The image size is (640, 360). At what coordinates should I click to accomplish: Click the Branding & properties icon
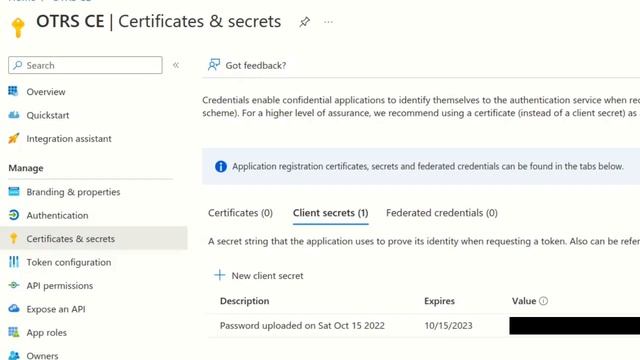coord(13,191)
